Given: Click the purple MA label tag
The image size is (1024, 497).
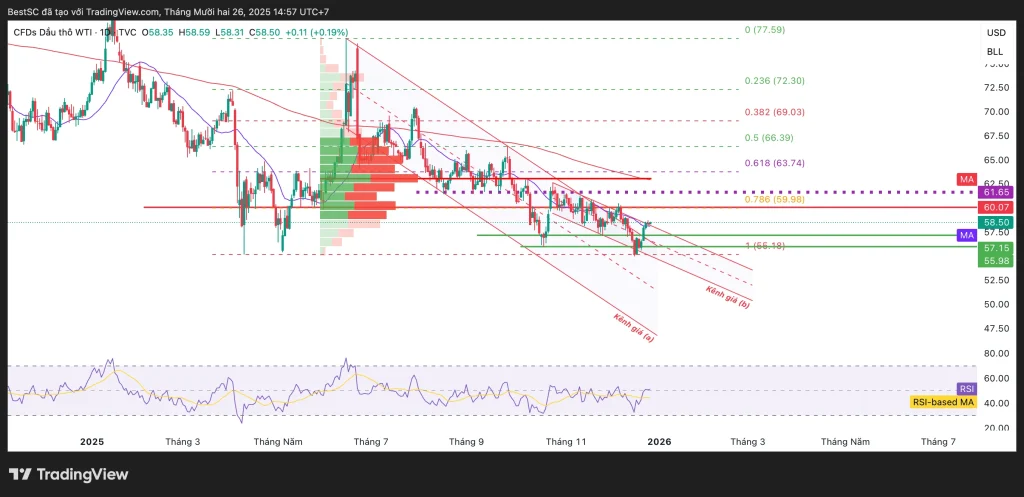Looking at the screenshot, I should 966,235.
